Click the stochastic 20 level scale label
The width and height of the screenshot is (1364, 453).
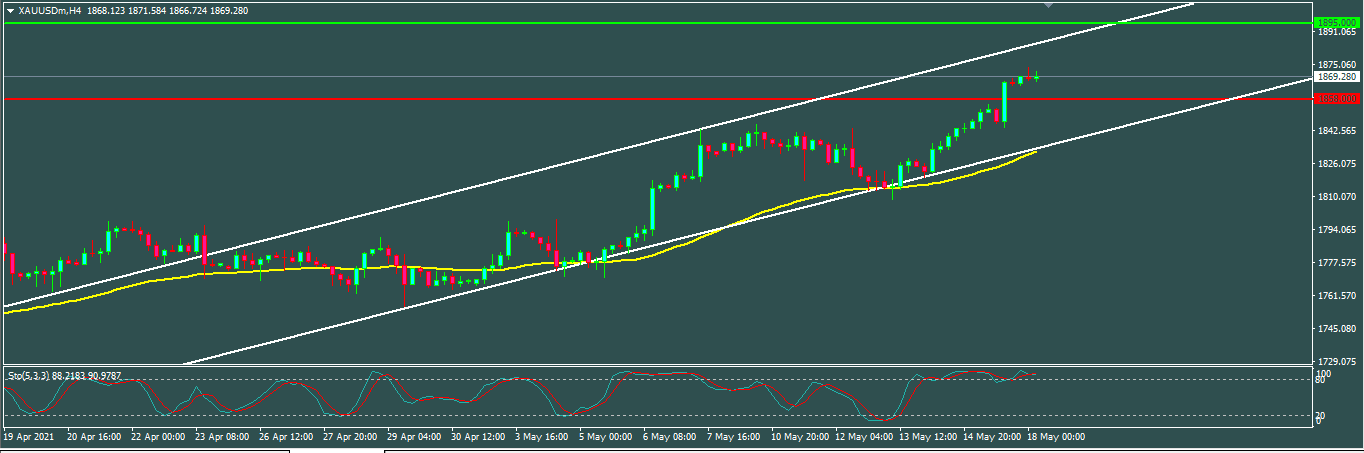click(x=1322, y=414)
